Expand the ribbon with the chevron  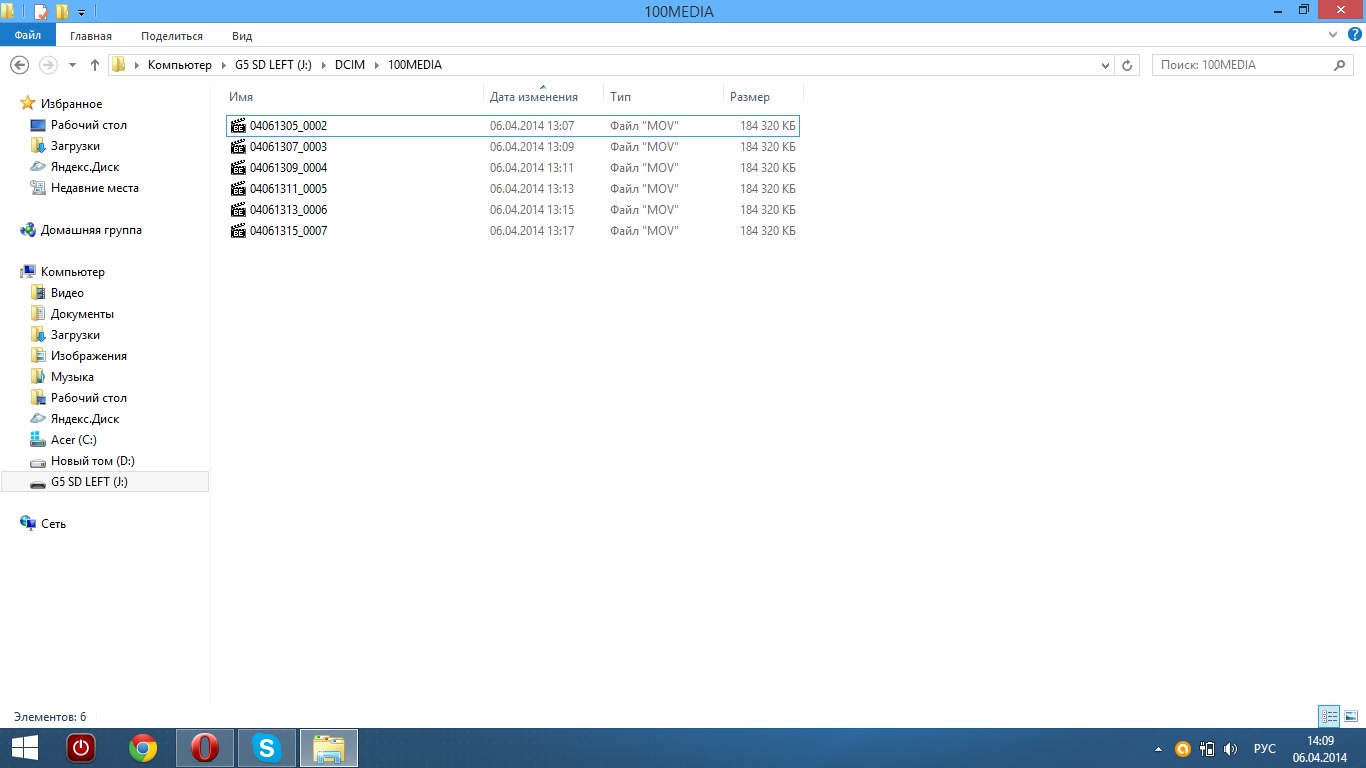[x=1334, y=34]
